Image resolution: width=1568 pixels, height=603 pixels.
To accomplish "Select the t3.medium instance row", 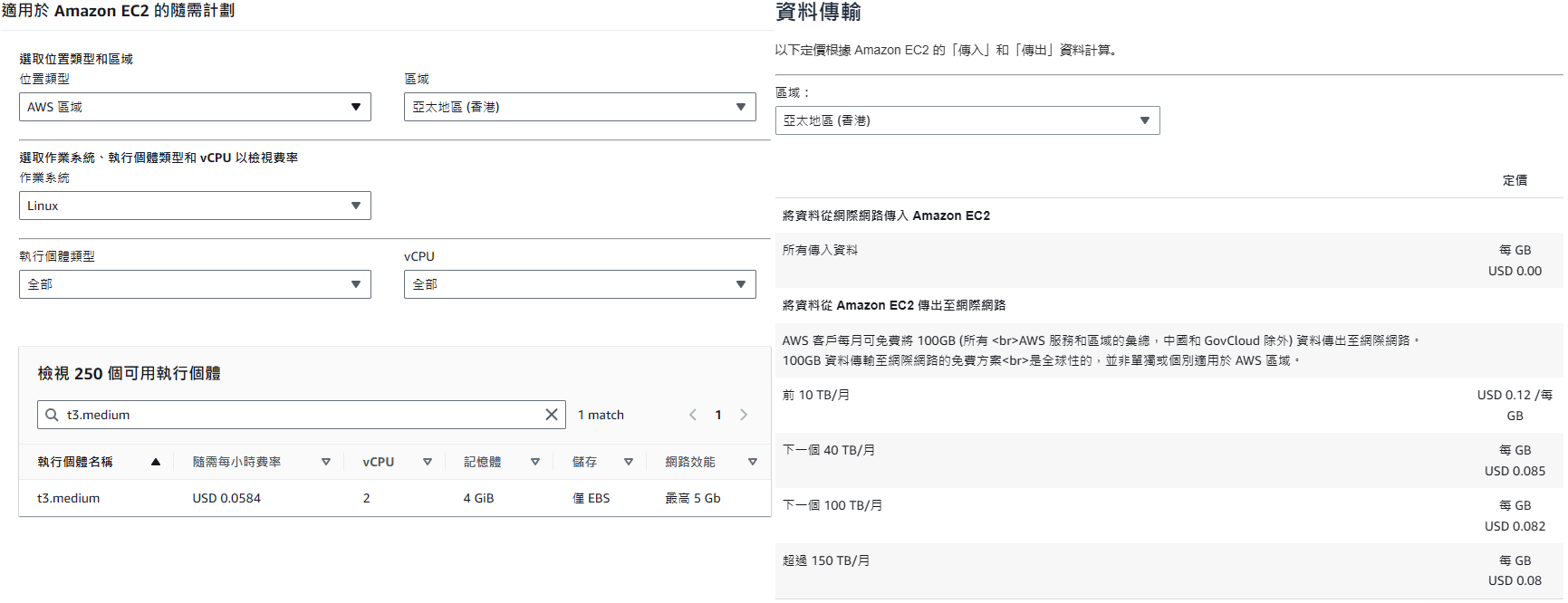I will tap(69, 498).
